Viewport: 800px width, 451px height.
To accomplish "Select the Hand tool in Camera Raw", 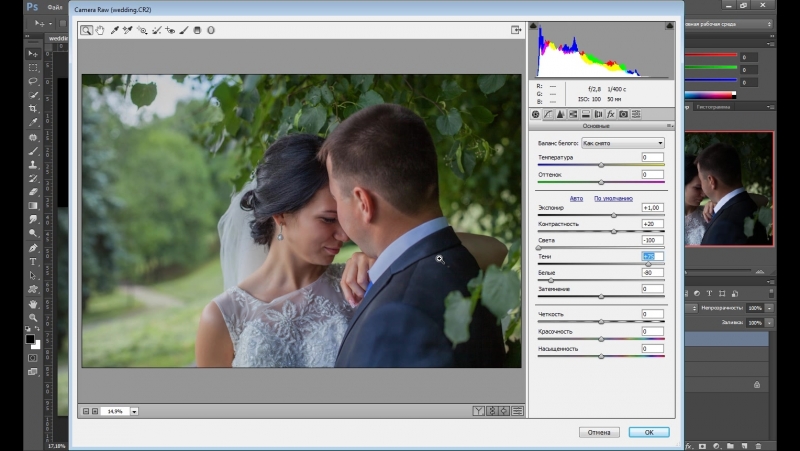I will pyautogui.click(x=100, y=30).
